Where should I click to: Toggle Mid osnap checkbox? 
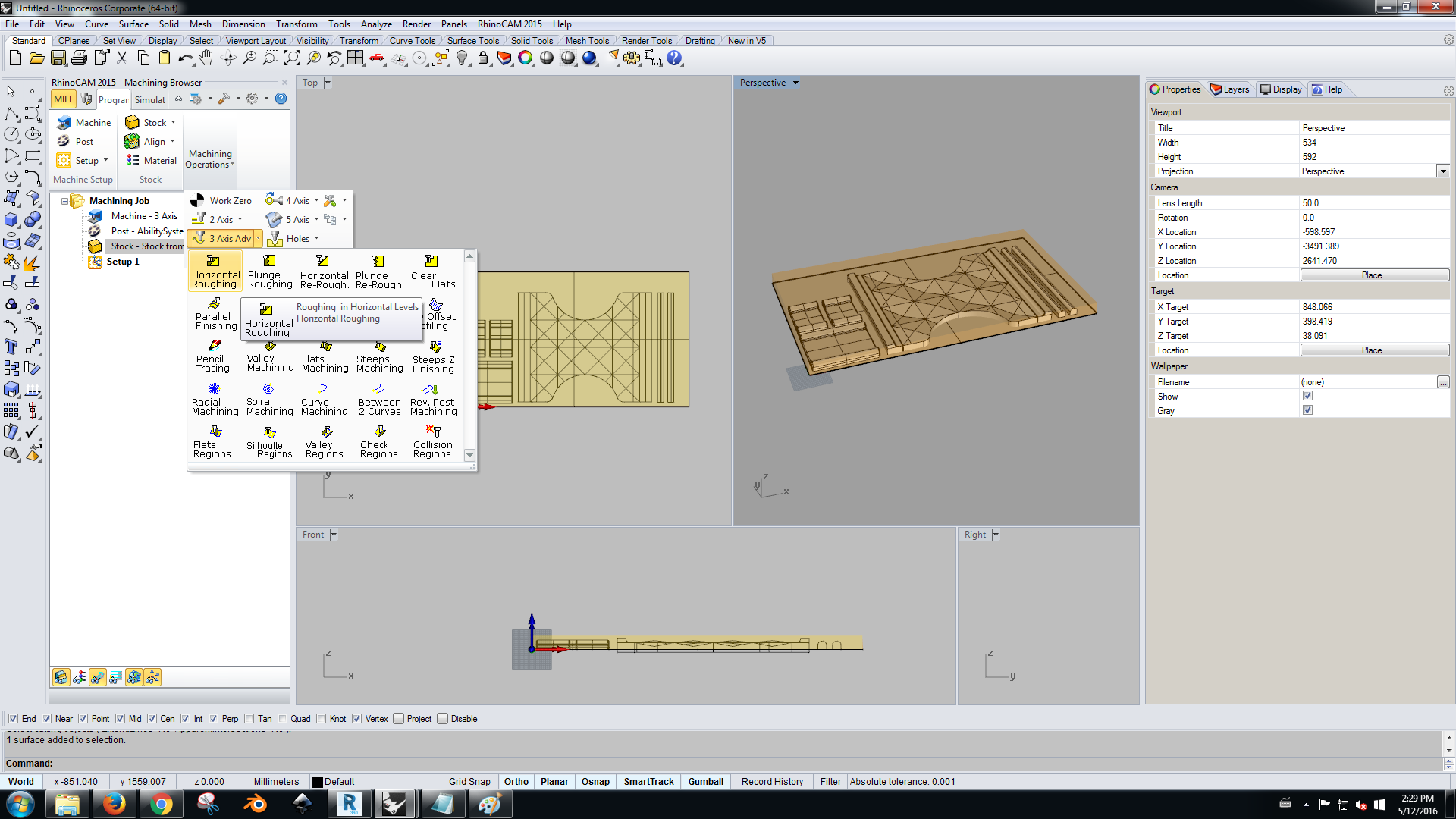[120, 719]
